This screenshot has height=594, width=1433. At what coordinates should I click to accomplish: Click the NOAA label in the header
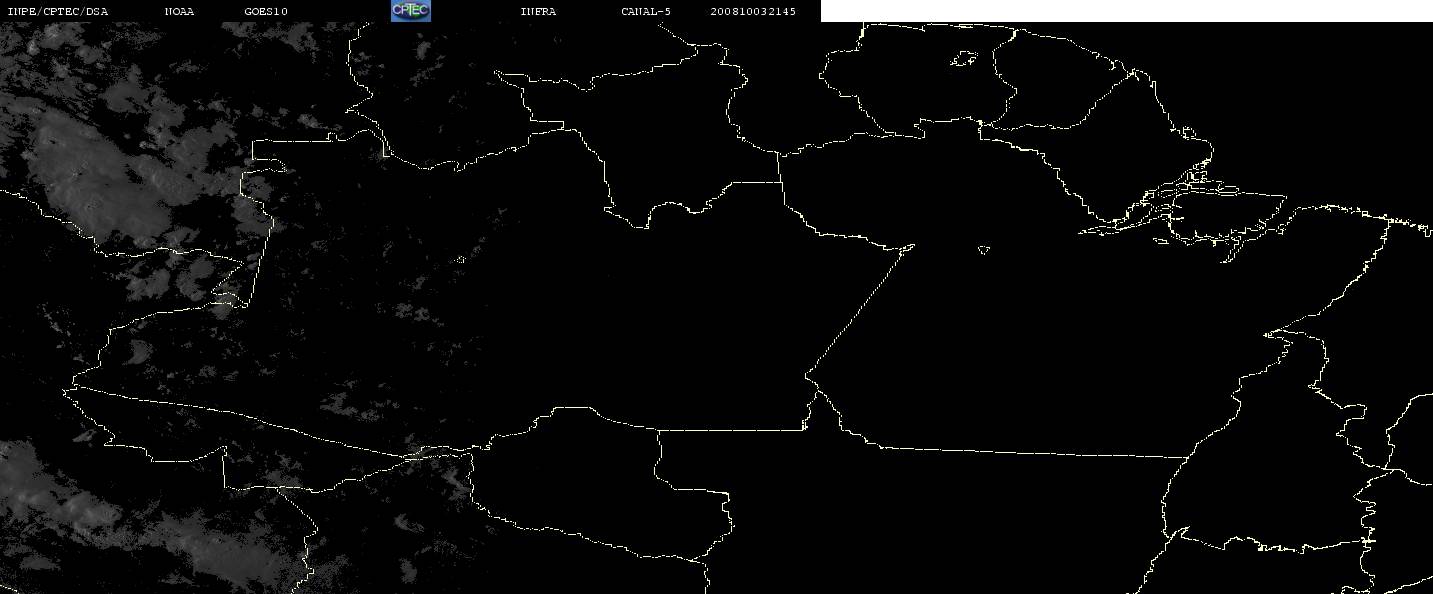click(x=179, y=12)
